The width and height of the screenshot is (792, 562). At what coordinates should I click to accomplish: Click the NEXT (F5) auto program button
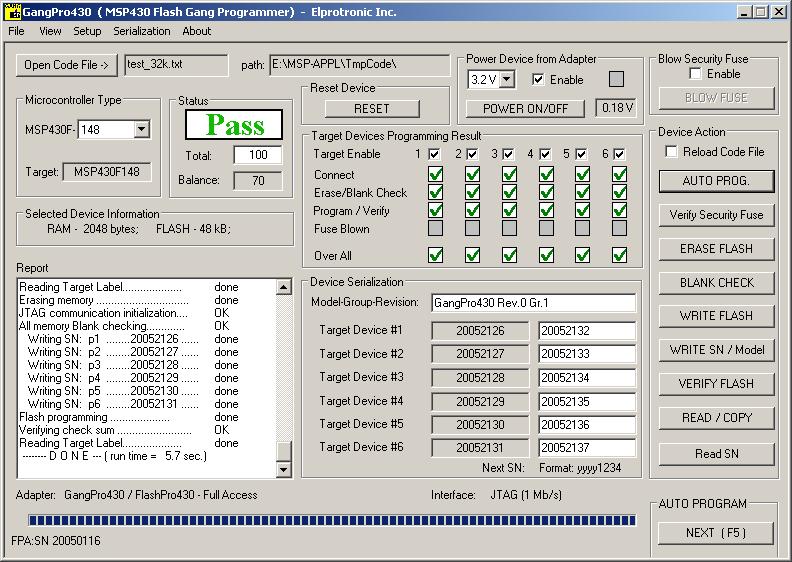716,533
